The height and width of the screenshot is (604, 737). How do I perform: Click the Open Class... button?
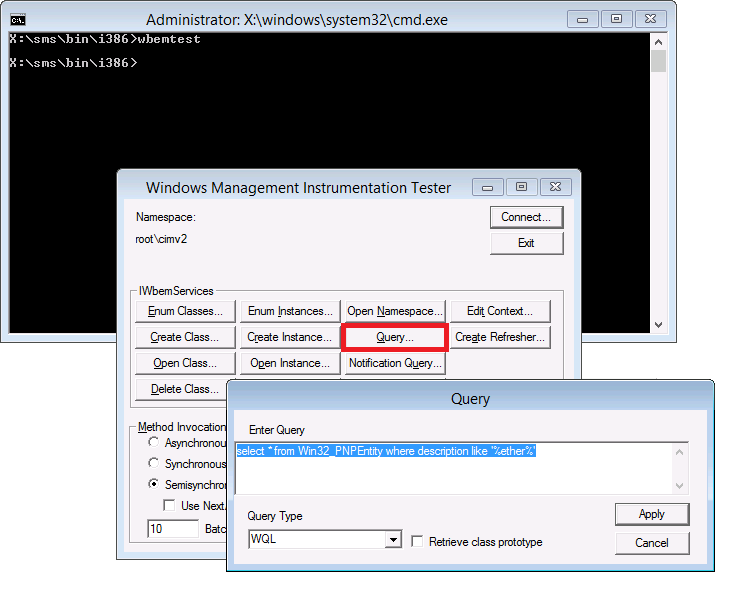click(185, 363)
